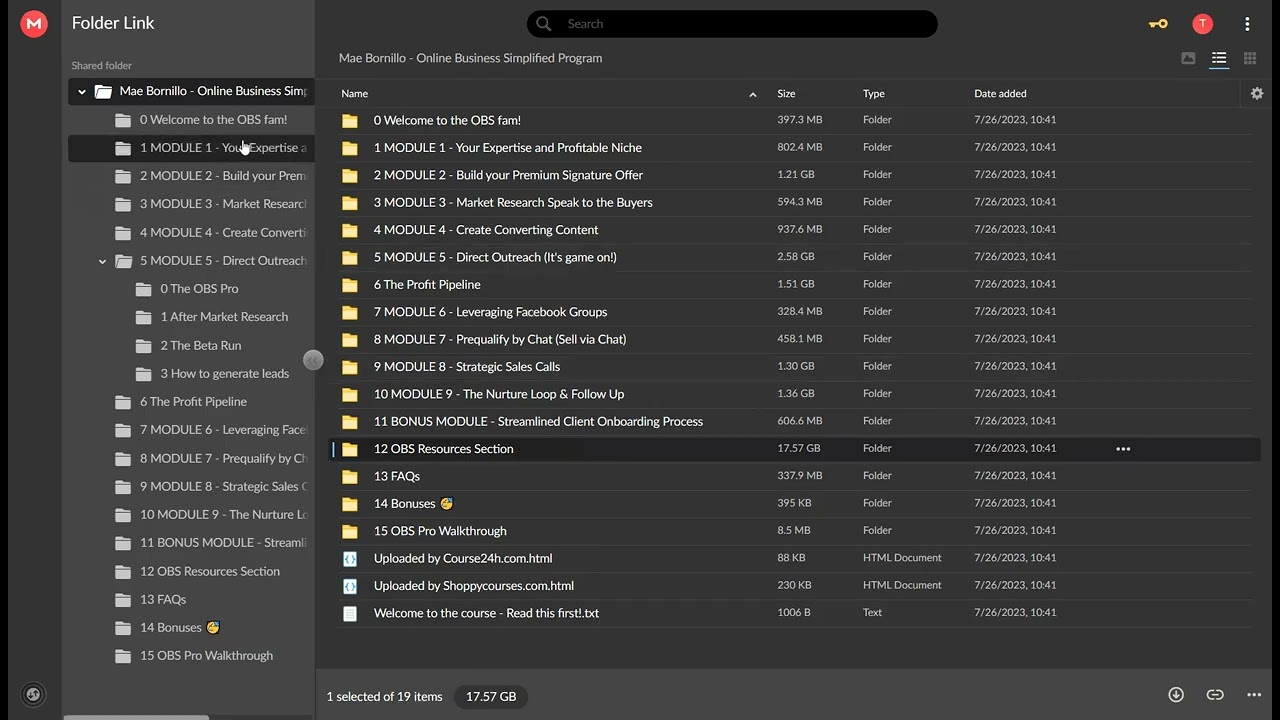
Task: Open options for 12 OBS Resources Section row
Action: tap(1123, 449)
